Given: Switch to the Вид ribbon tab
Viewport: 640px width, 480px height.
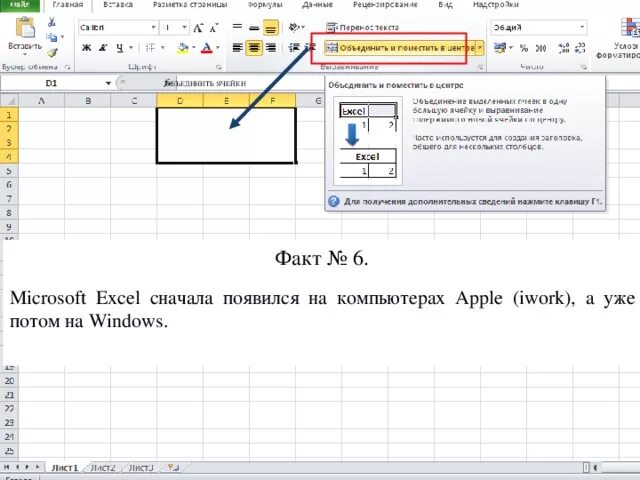Looking at the screenshot, I should [445, 5].
